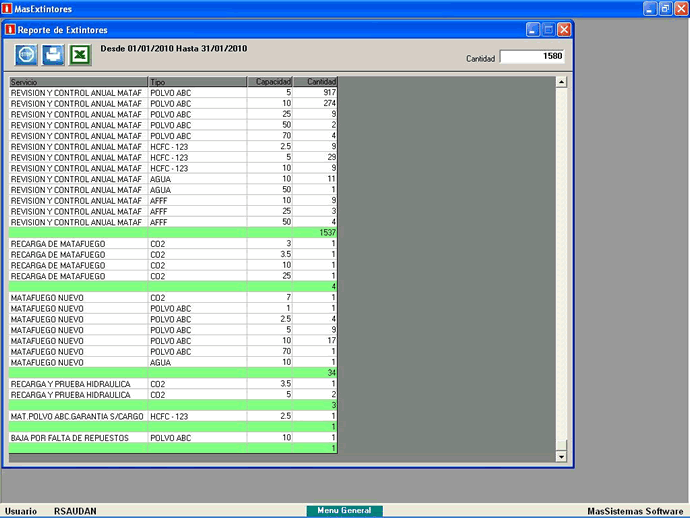This screenshot has height=518, width=690.
Task: Click the Cantidad total field showing 1580
Action: point(532,56)
